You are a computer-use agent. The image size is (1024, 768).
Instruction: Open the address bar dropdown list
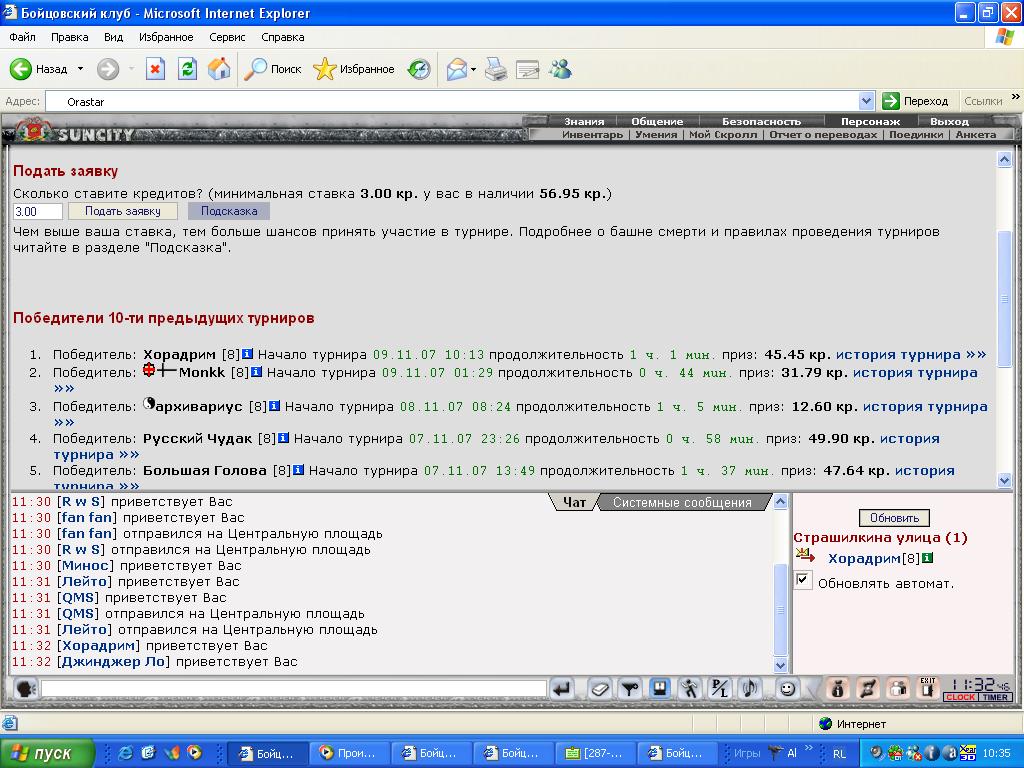coord(867,101)
